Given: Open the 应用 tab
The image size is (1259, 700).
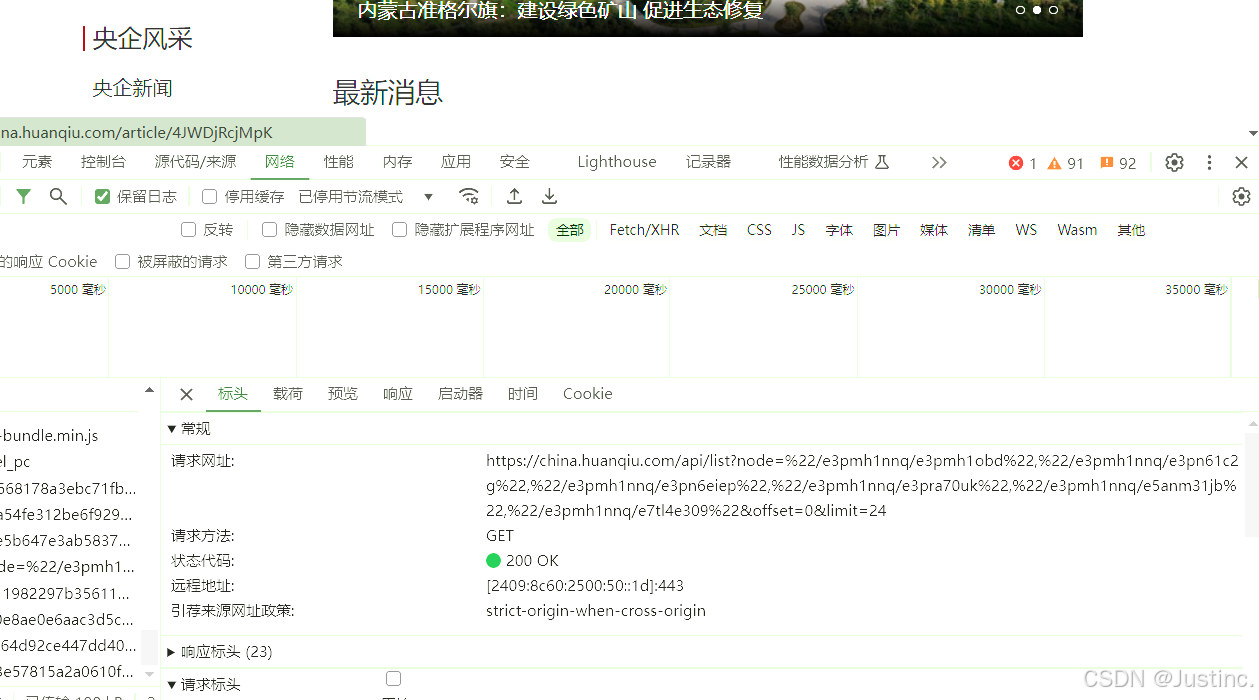Looking at the screenshot, I should click(x=456, y=162).
